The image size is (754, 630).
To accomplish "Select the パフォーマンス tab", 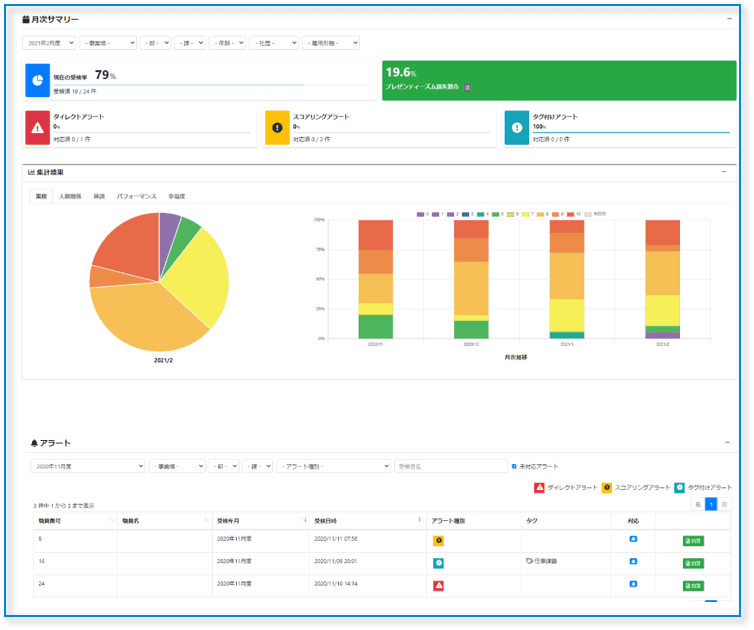I will click(135, 196).
